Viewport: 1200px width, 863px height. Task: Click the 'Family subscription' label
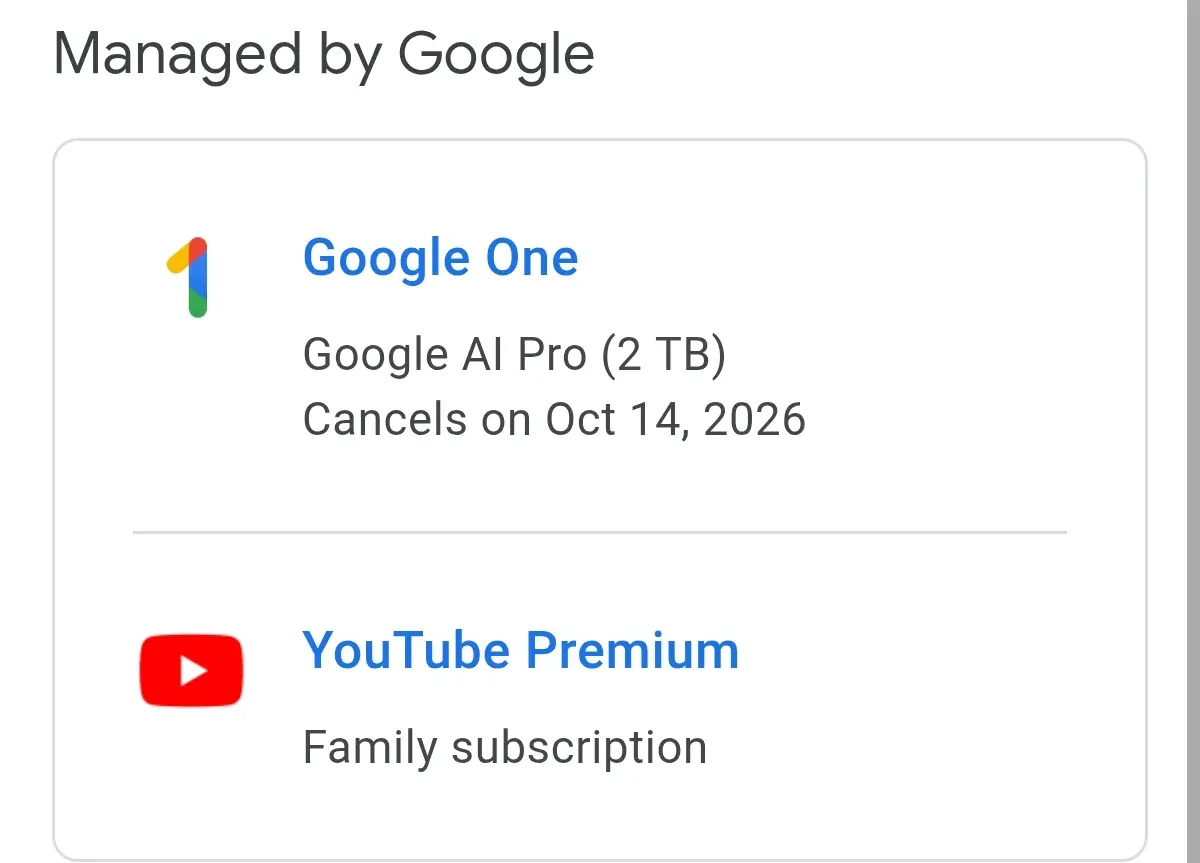click(505, 748)
